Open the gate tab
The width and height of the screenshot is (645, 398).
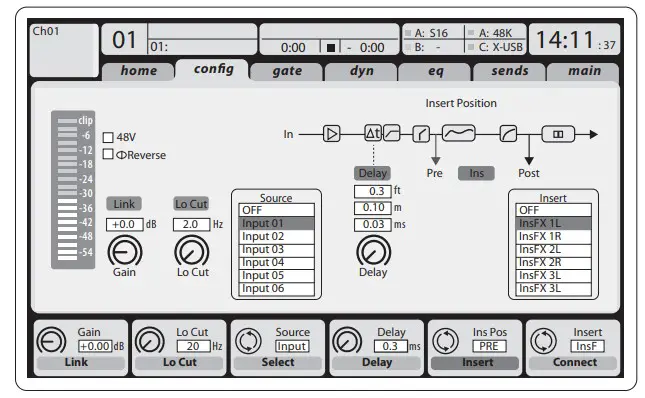point(286,71)
